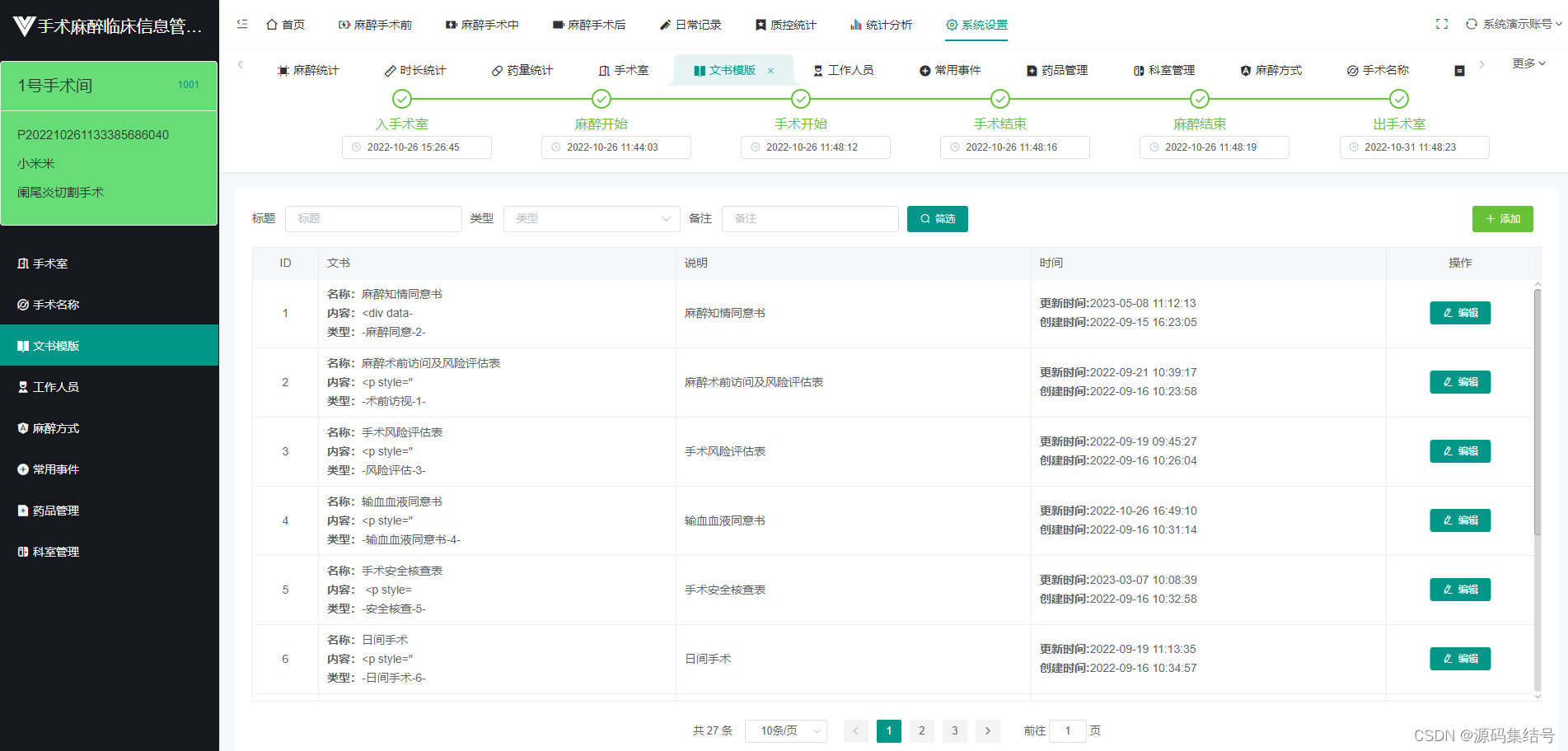Viewport: 1568px width, 751px height.
Task: Switch to 工作人员 tab
Action: click(x=843, y=71)
